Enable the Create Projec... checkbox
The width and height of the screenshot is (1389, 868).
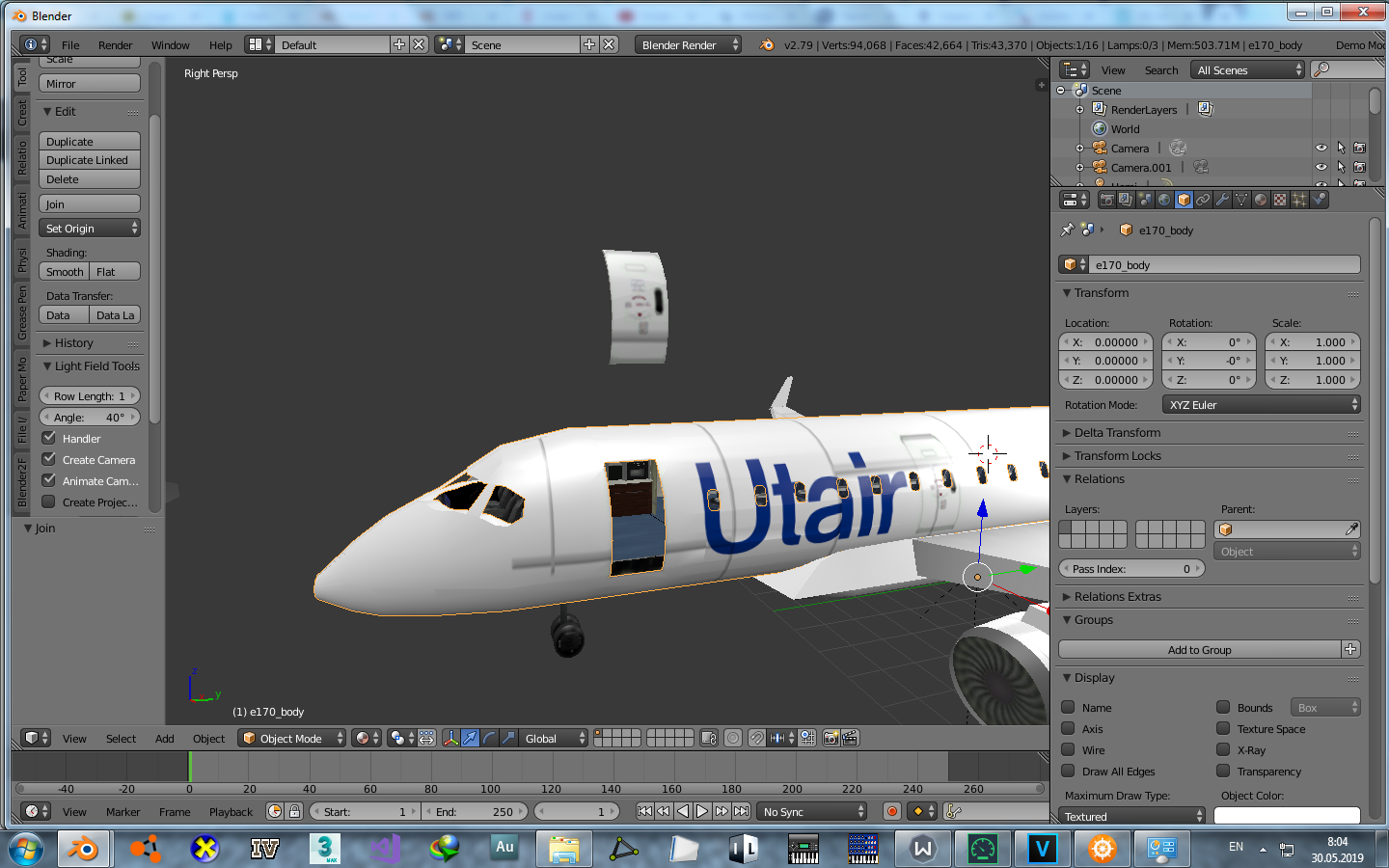(48, 502)
